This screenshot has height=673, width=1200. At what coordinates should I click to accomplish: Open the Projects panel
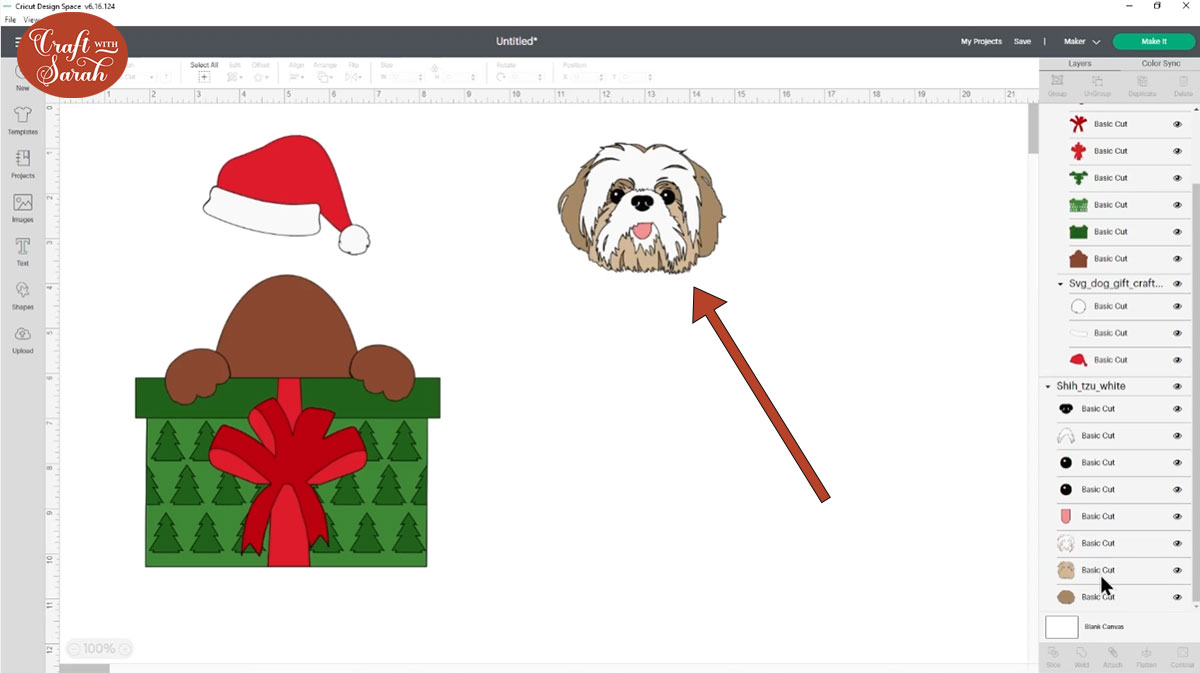coord(22,164)
